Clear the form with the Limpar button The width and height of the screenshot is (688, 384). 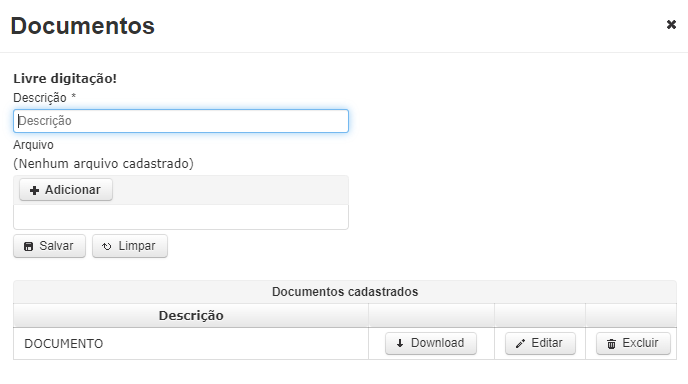[129, 246]
